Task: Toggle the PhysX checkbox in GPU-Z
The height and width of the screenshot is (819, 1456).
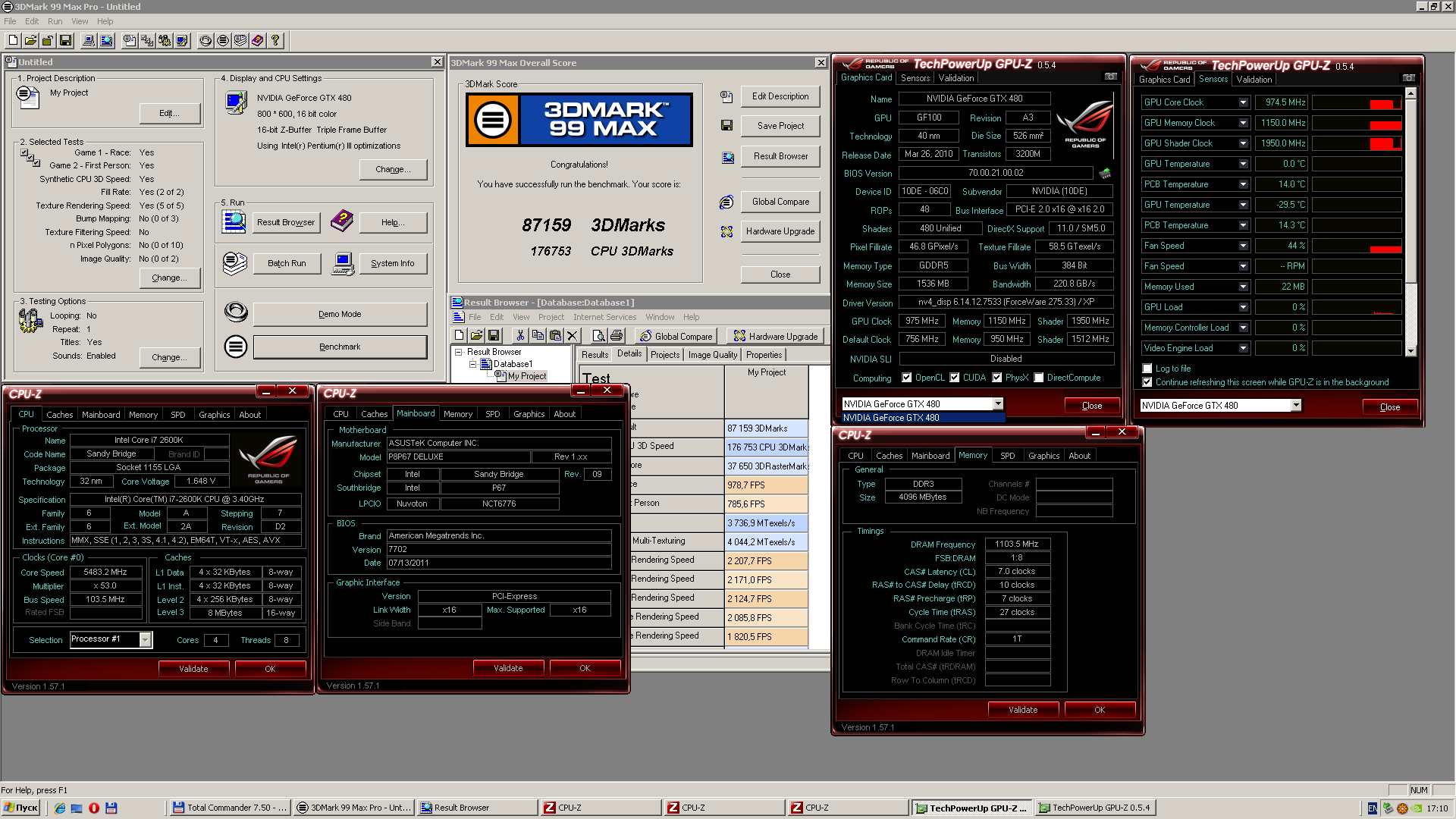Action: click(x=997, y=378)
